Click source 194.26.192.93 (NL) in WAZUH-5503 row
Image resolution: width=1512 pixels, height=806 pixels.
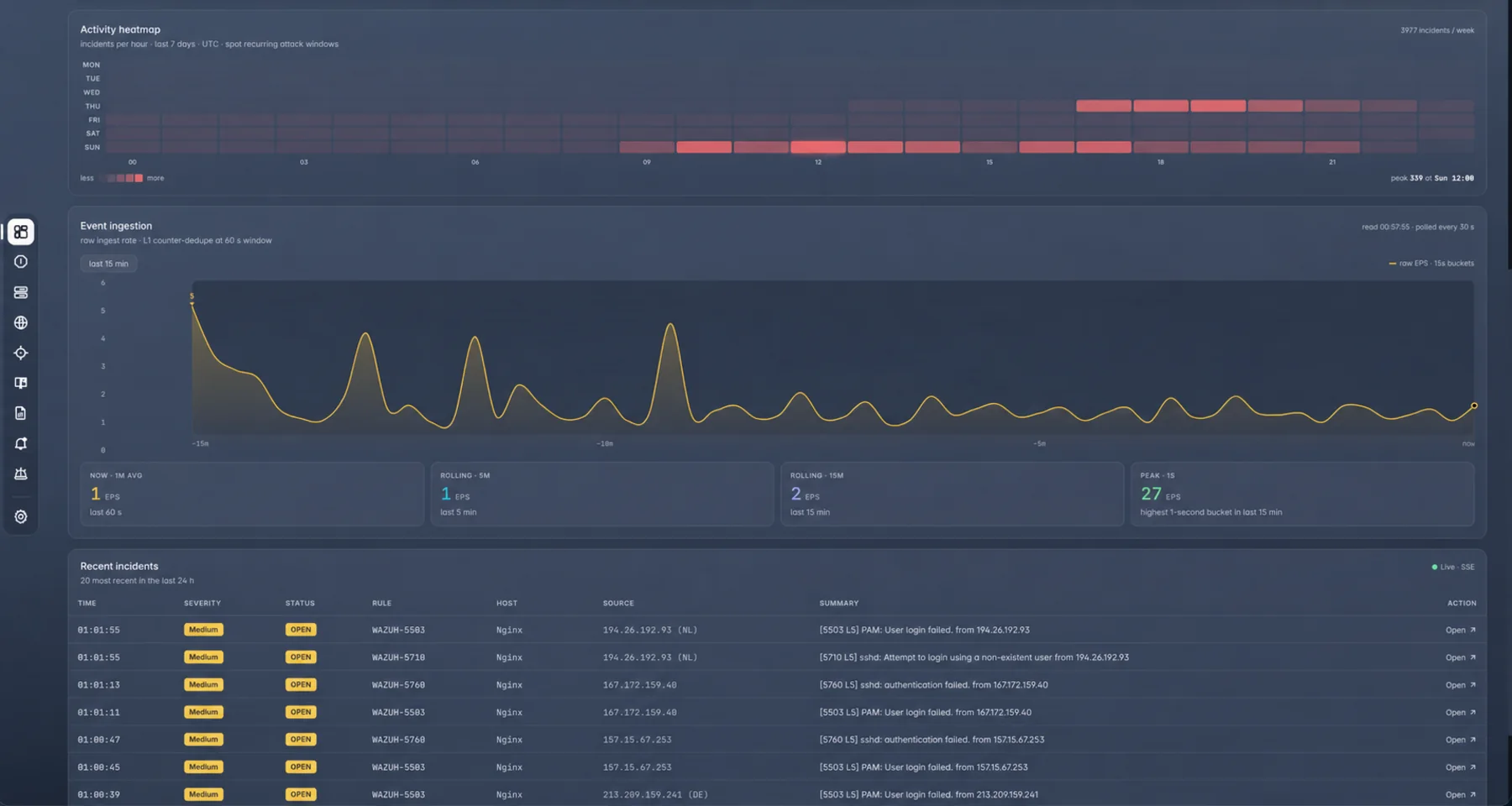pos(650,630)
